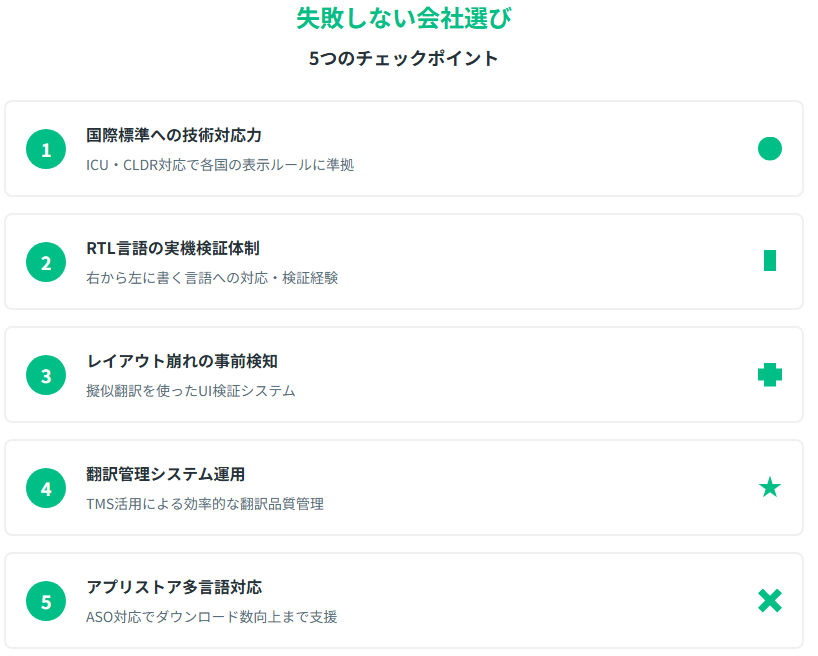Click the ASO対応でダウンロード数向上まで支援 description
The width and height of the screenshot is (818, 656).
[212, 617]
